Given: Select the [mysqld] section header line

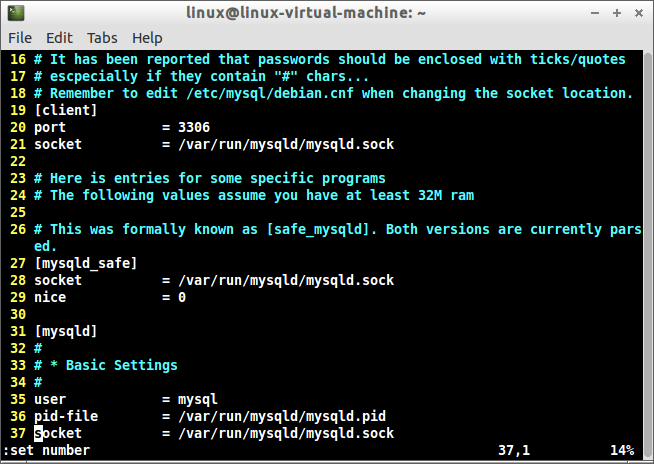Looking at the screenshot, I should 66,331.
